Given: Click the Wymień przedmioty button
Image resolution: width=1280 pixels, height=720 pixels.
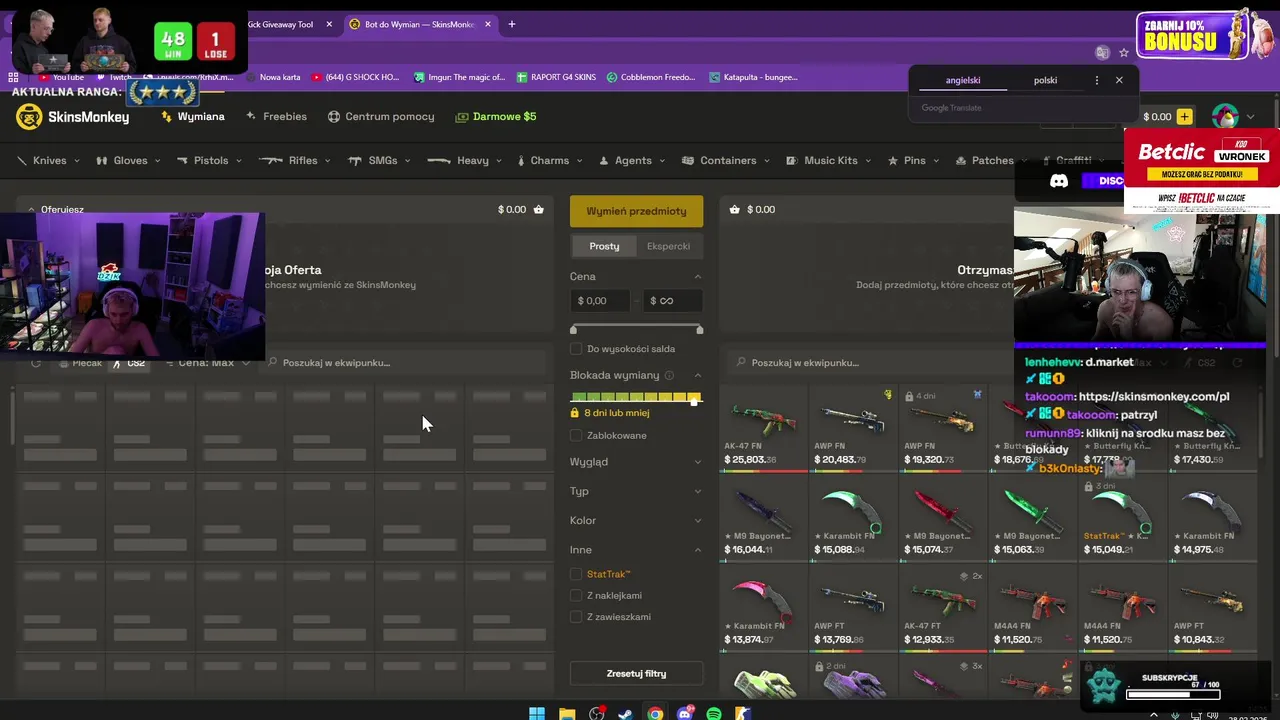Looking at the screenshot, I should click(x=636, y=211).
